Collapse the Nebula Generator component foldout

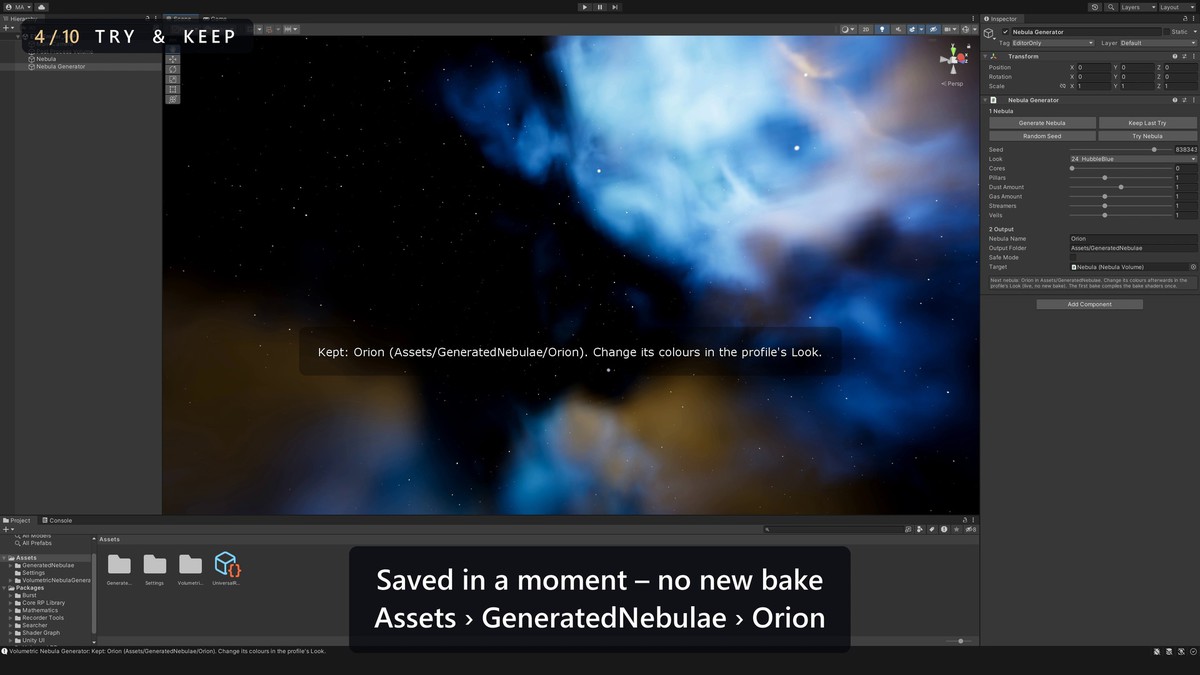pyautogui.click(x=985, y=100)
